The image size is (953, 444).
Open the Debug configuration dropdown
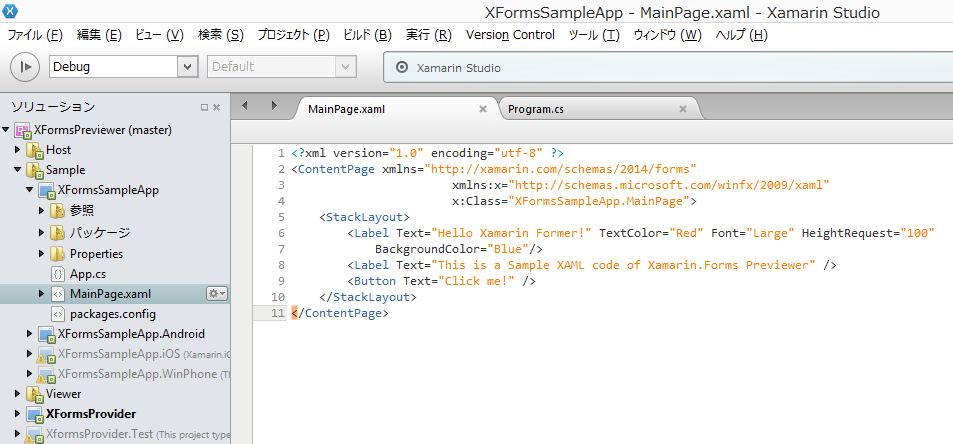tap(187, 67)
